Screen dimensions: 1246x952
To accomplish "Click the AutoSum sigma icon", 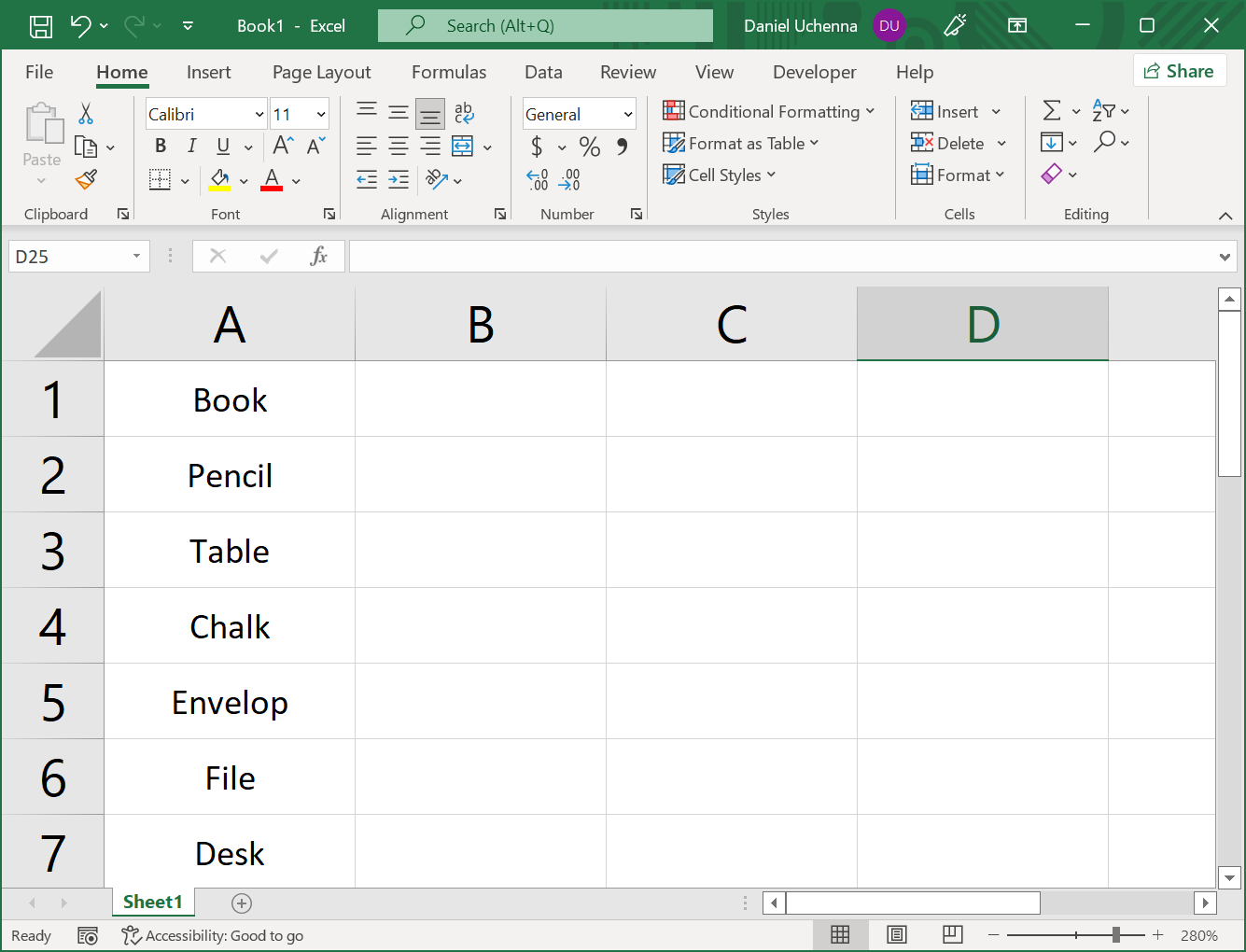I will point(1052,111).
